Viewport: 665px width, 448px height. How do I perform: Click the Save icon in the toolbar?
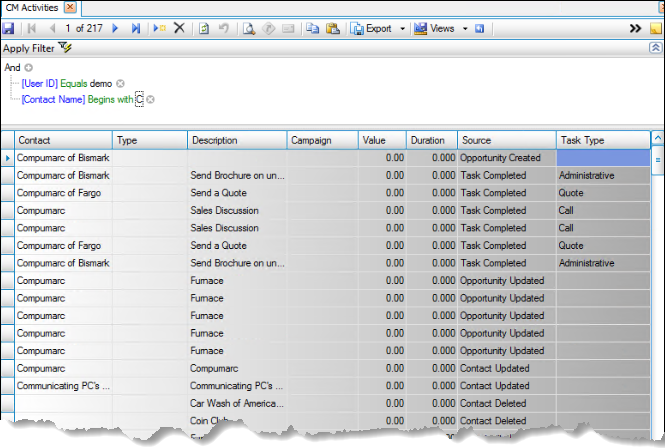pyautogui.click(x=8, y=28)
